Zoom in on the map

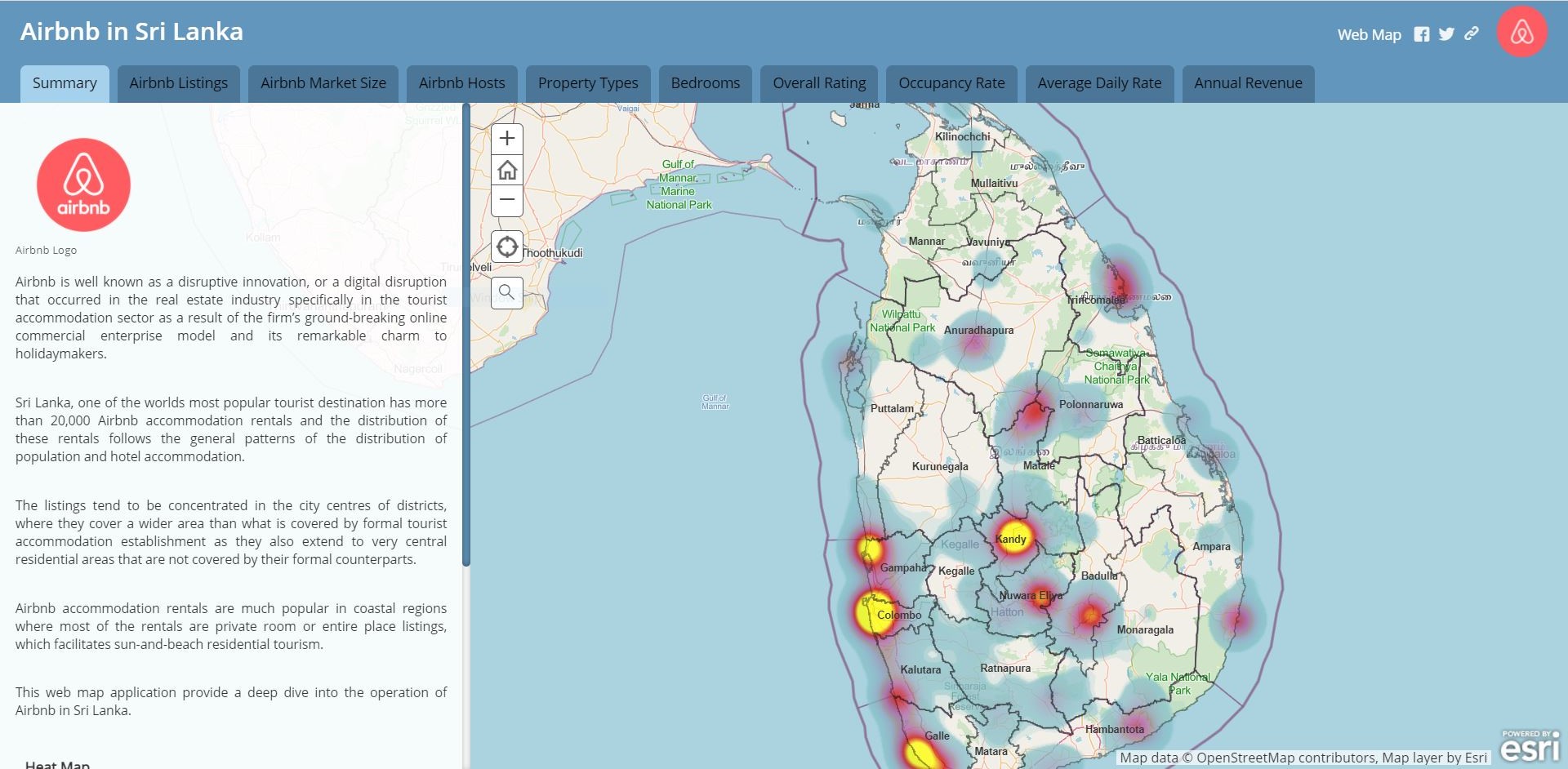tap(507, 138)
